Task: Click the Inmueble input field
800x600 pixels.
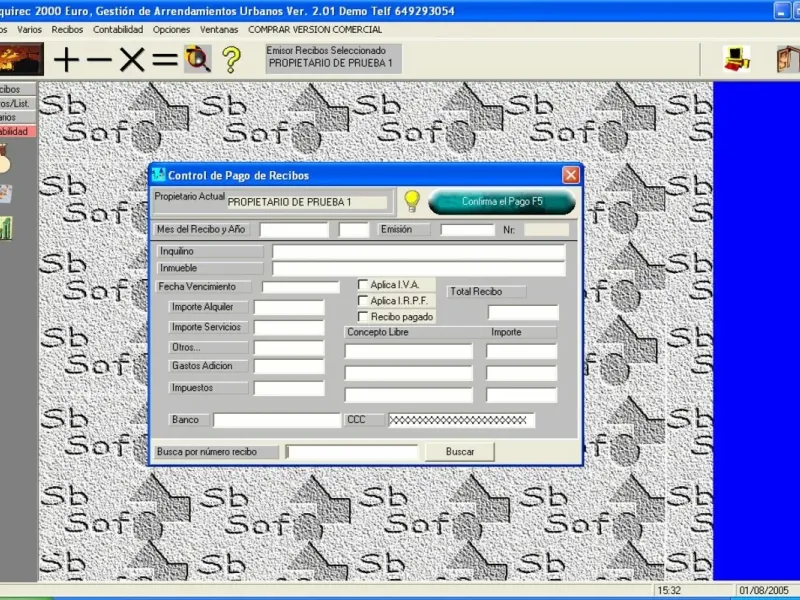Action: 418,268
